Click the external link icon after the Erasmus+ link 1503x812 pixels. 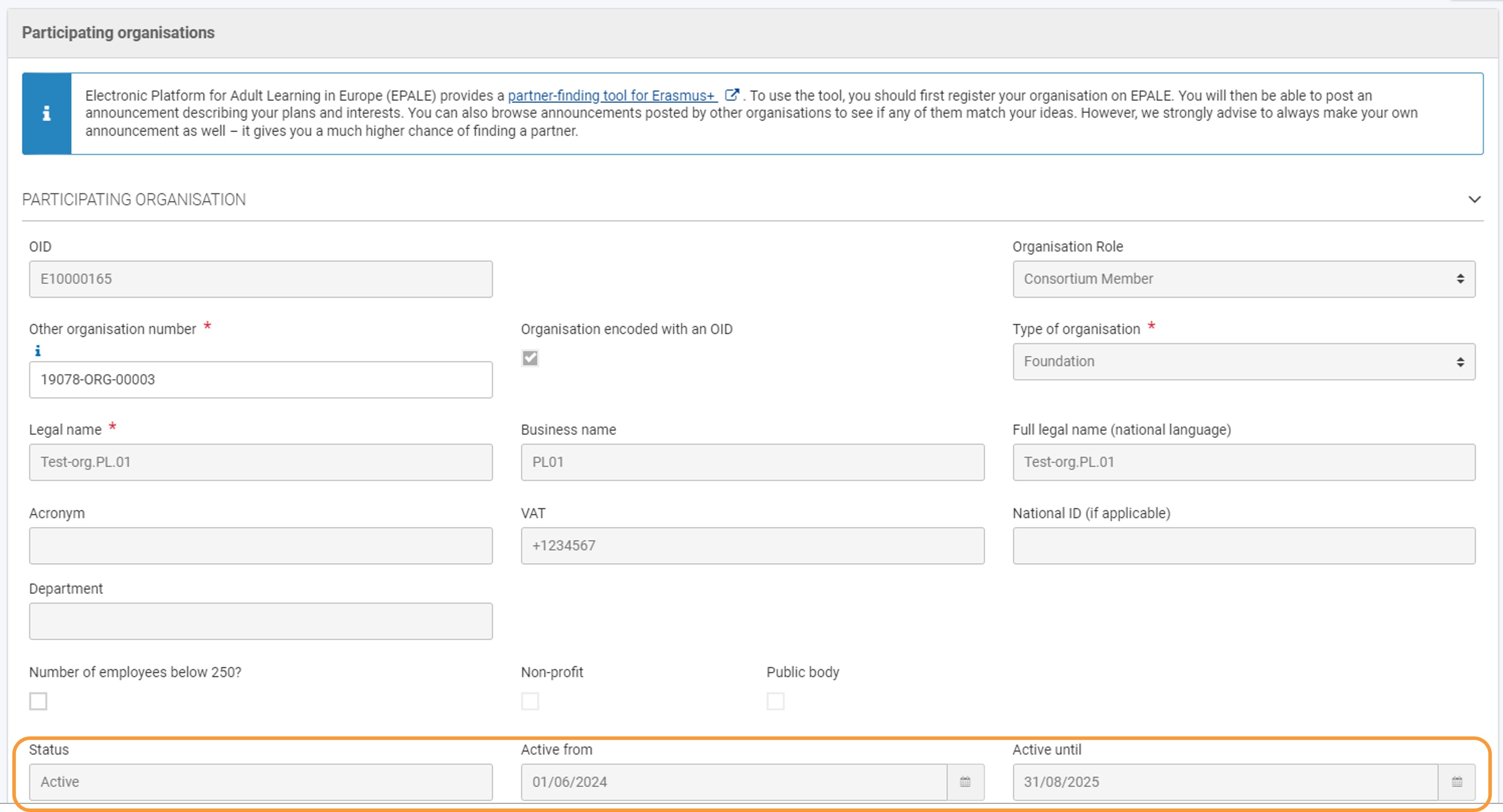[732, 95]
